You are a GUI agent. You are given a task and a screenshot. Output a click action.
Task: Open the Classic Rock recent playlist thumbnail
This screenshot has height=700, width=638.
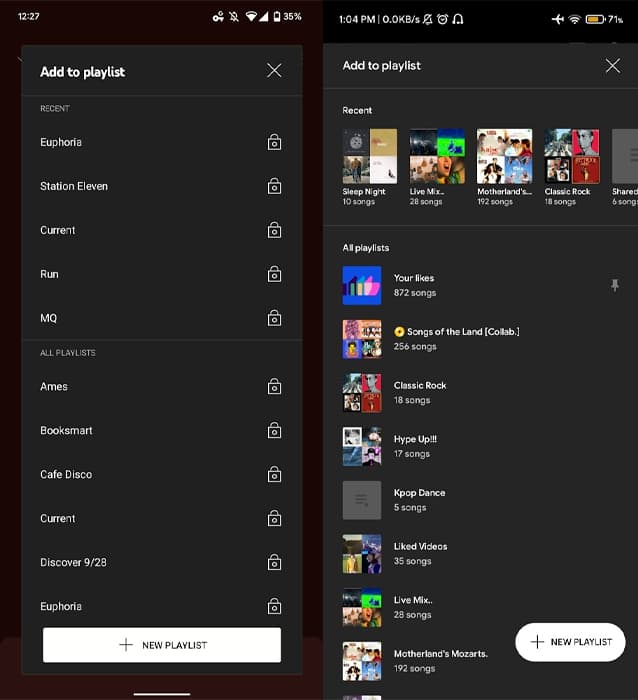coord(571,156)
